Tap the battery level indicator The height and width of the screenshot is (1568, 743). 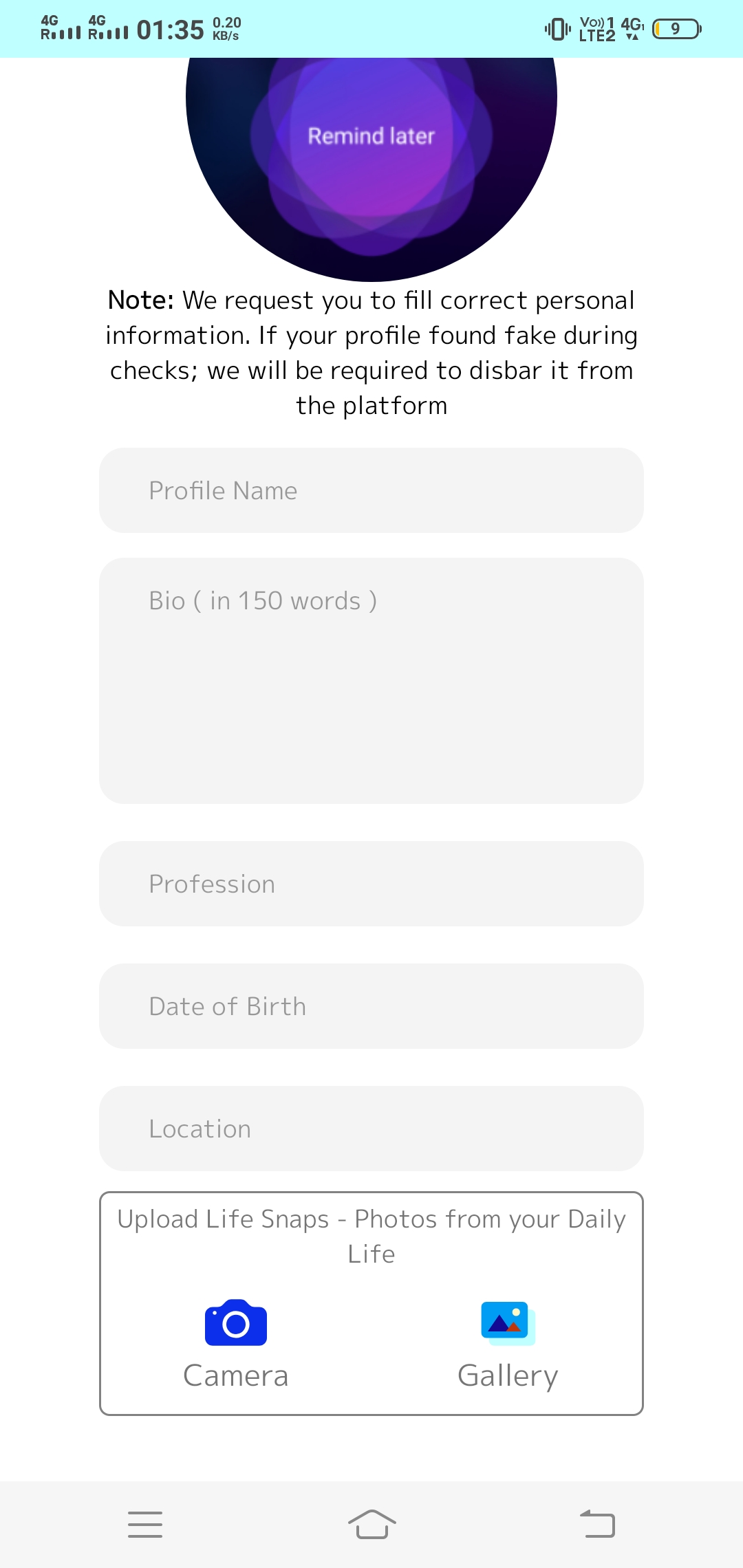point(677,29)
